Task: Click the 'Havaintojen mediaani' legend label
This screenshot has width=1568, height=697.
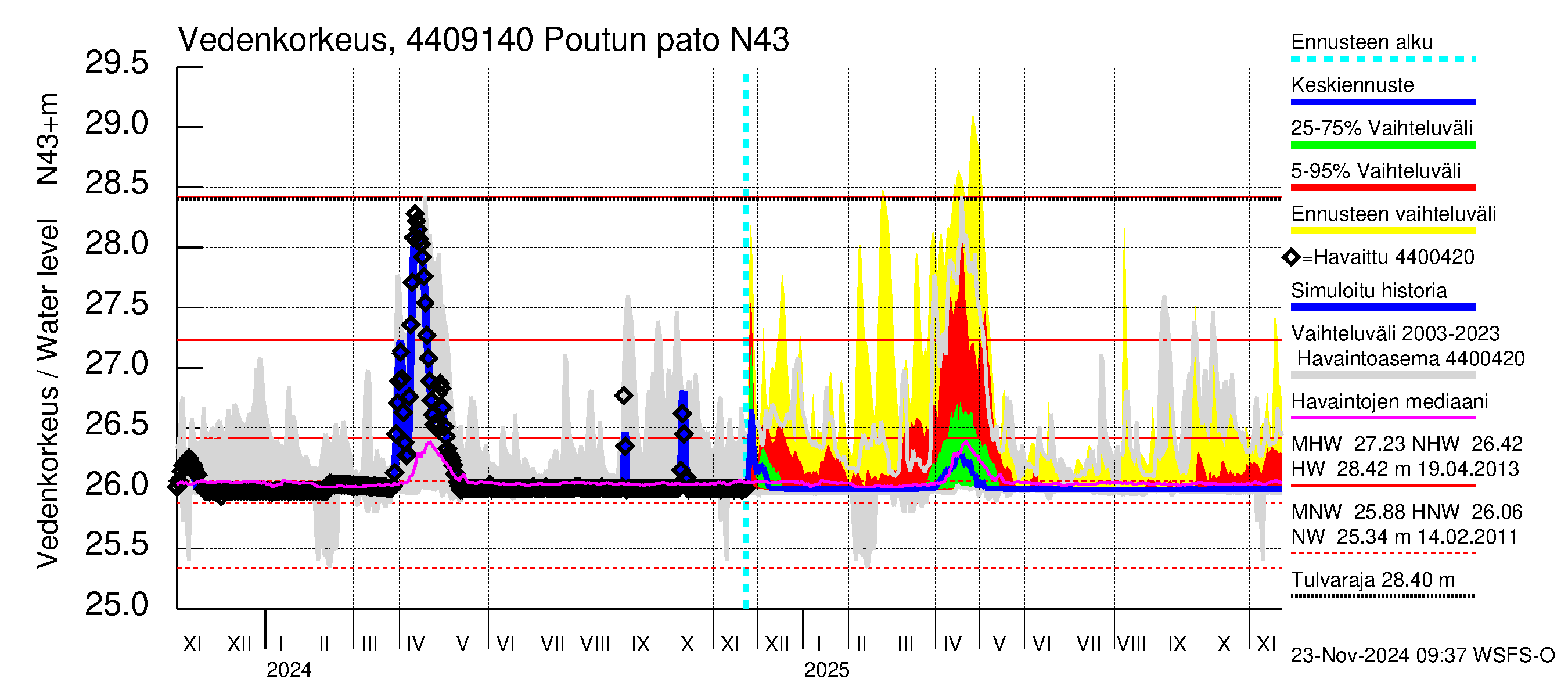Action: [x=1389, y=402]
